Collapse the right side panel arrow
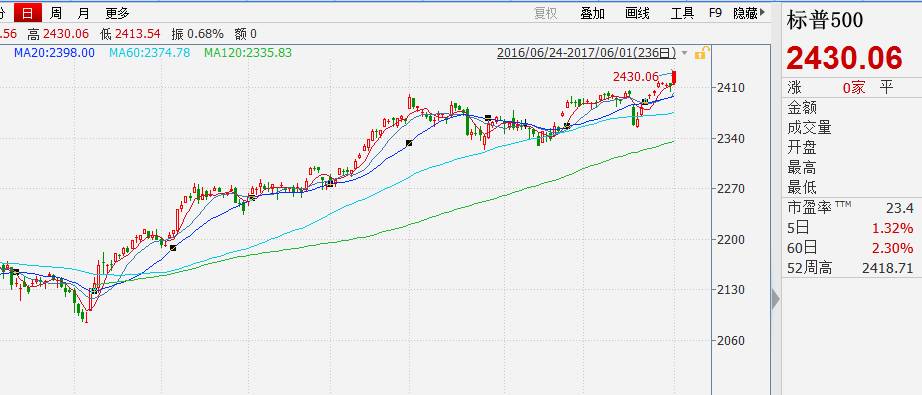This screenshot has width=922, height=395. [x=776, y=300]
